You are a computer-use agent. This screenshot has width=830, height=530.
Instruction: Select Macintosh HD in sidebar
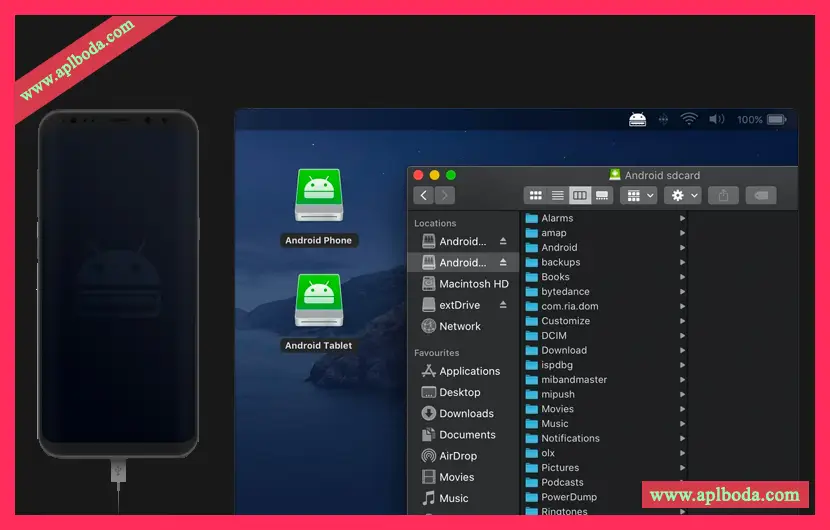point(463,284)
